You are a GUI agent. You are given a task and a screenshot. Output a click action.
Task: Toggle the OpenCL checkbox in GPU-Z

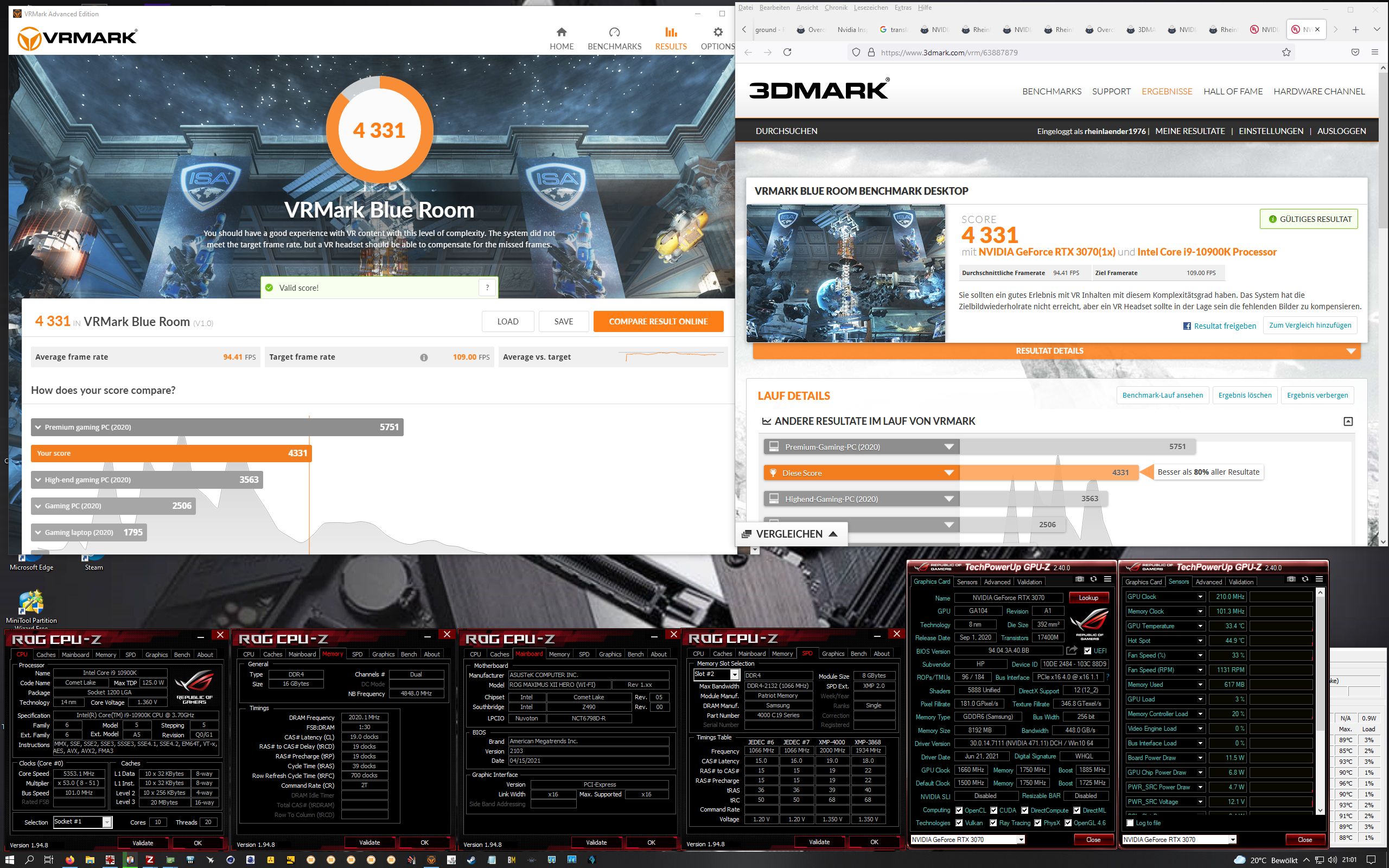[959, 810]
